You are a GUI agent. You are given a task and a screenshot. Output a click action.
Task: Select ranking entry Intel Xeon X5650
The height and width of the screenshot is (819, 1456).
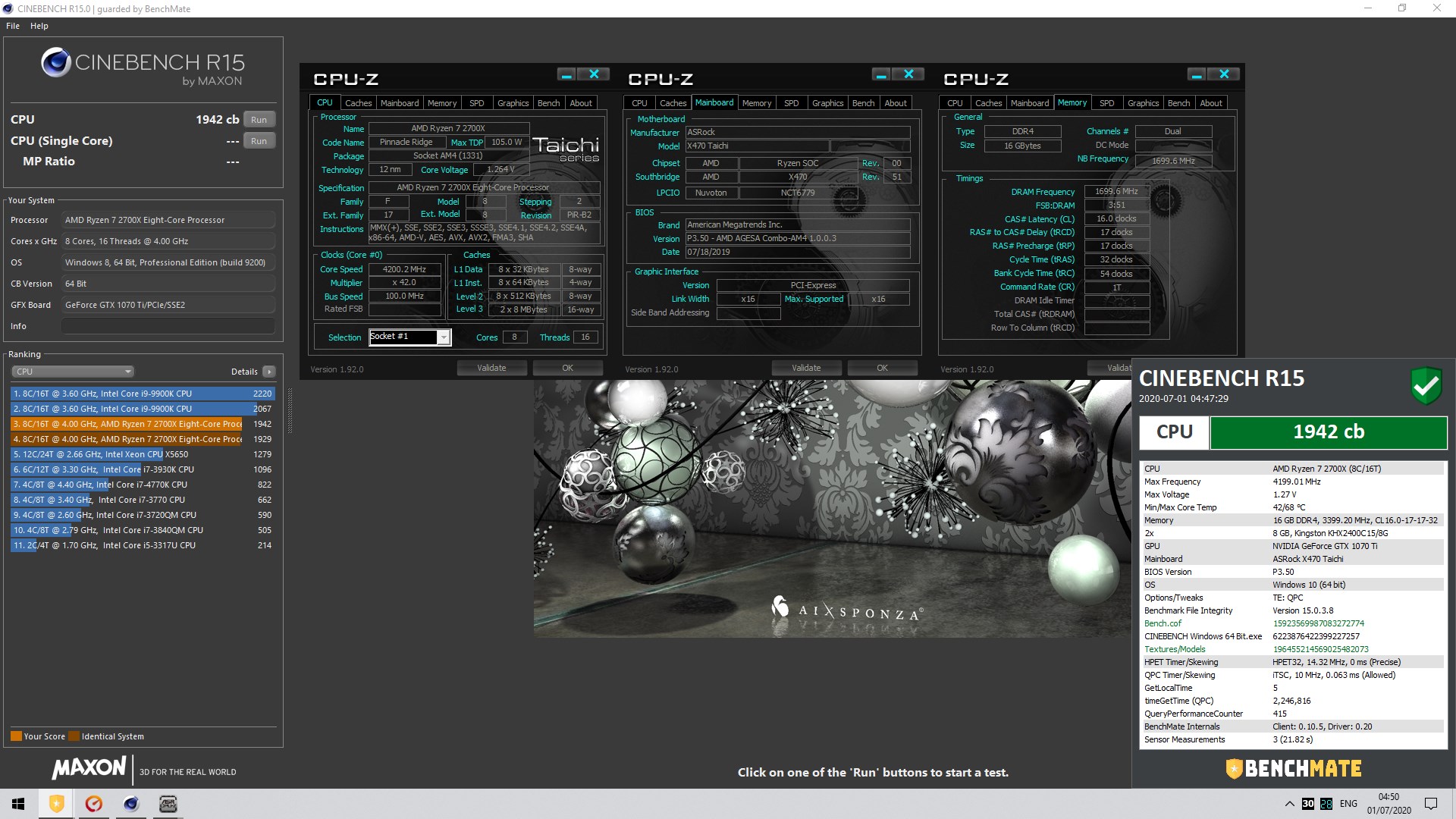[143, 454]
